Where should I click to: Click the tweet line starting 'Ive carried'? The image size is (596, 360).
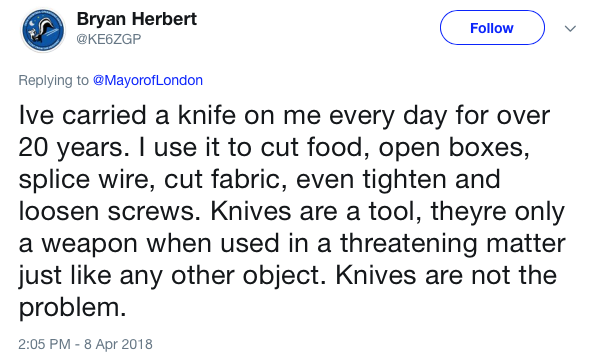point(284,116)
